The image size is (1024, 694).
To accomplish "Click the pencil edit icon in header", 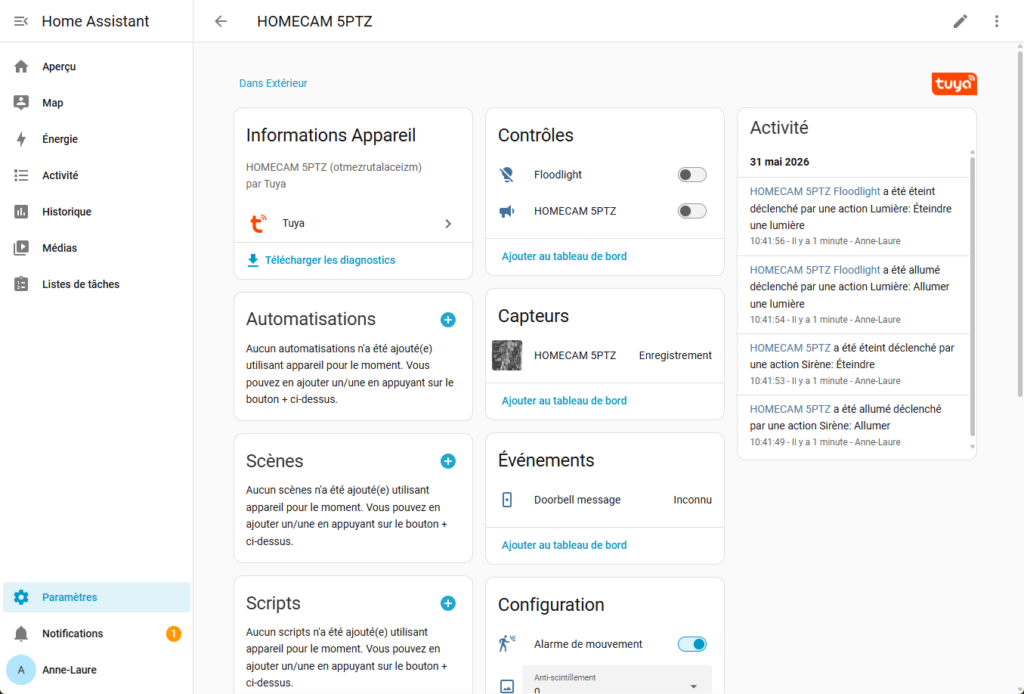I will point(960,21).
